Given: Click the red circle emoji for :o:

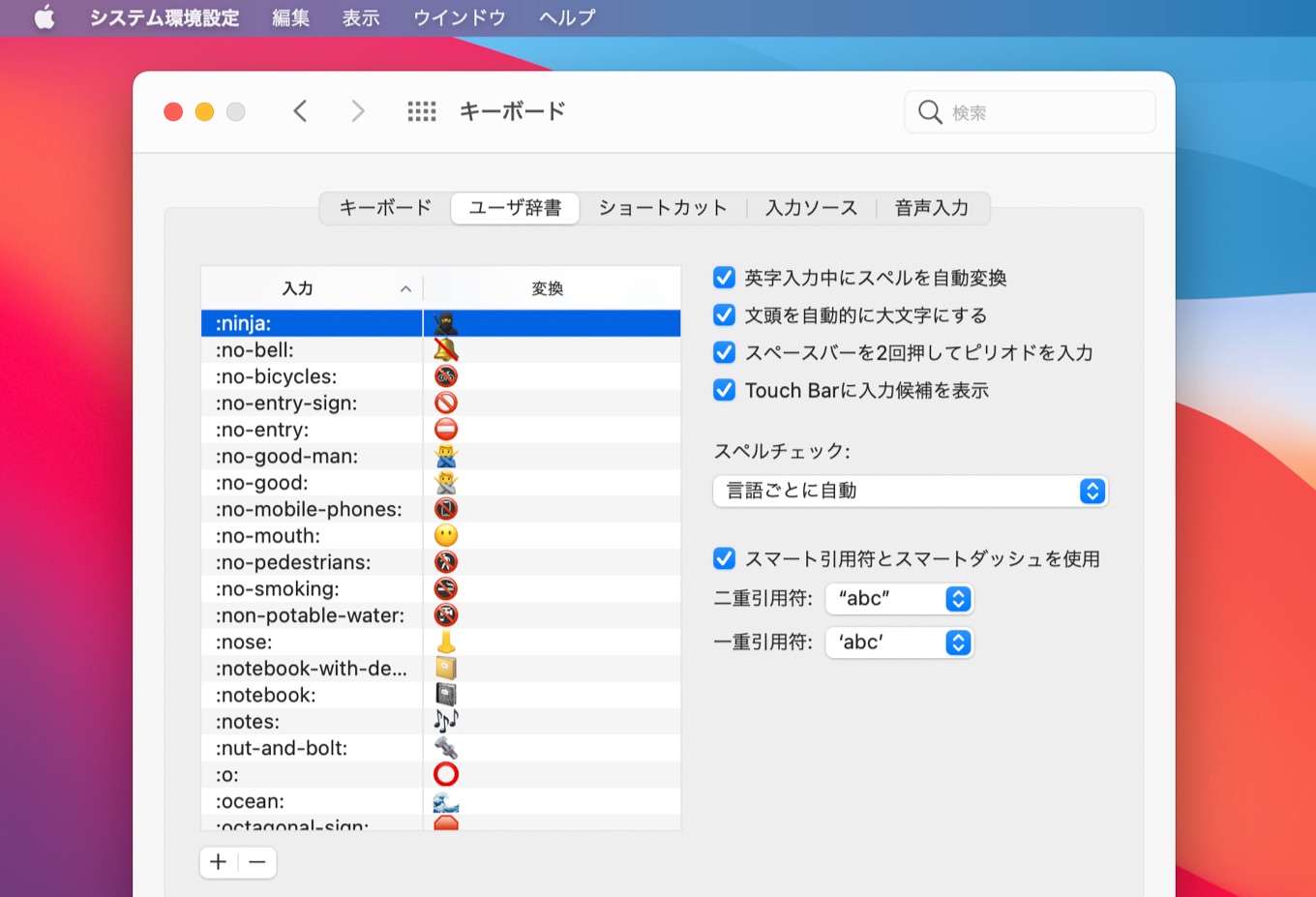Looking at the screenshot, I should click(446, 774).
